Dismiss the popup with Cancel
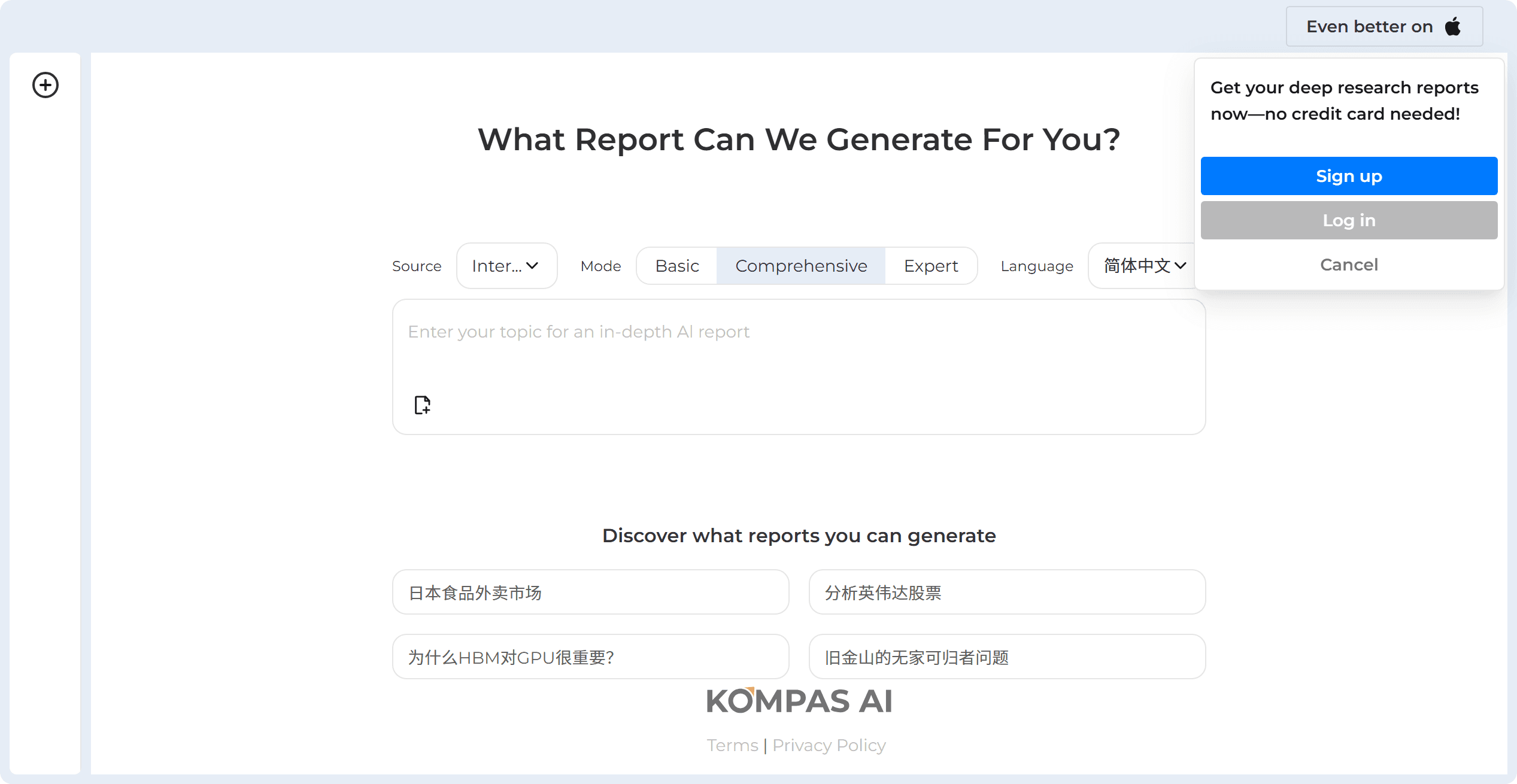The image size is (1517, 784). pyautogui.click(x=1349, y=265)
